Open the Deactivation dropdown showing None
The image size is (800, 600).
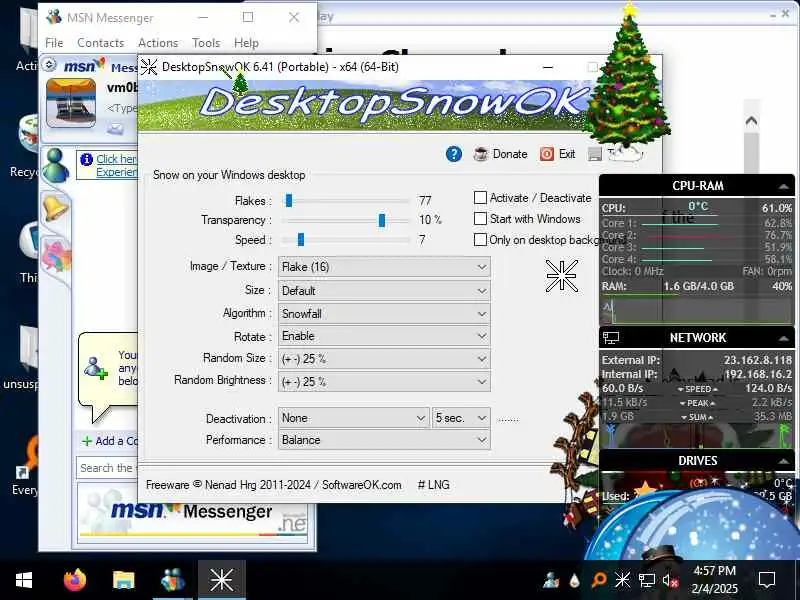(354, 418)
